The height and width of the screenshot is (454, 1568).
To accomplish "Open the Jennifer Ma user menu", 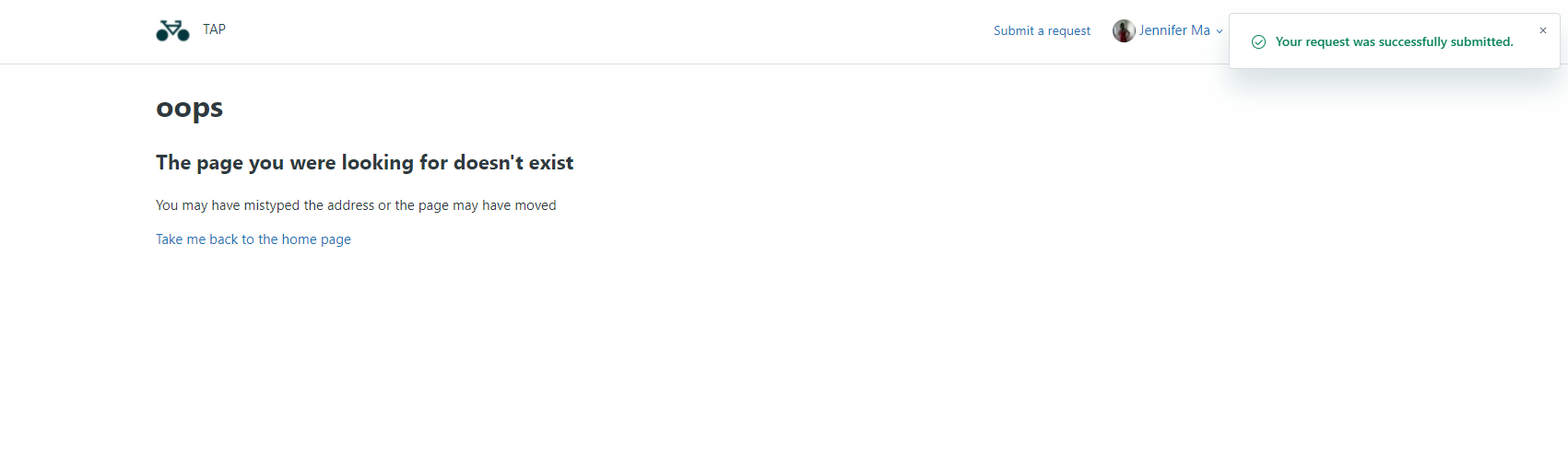I will (x=1173, y=30).
